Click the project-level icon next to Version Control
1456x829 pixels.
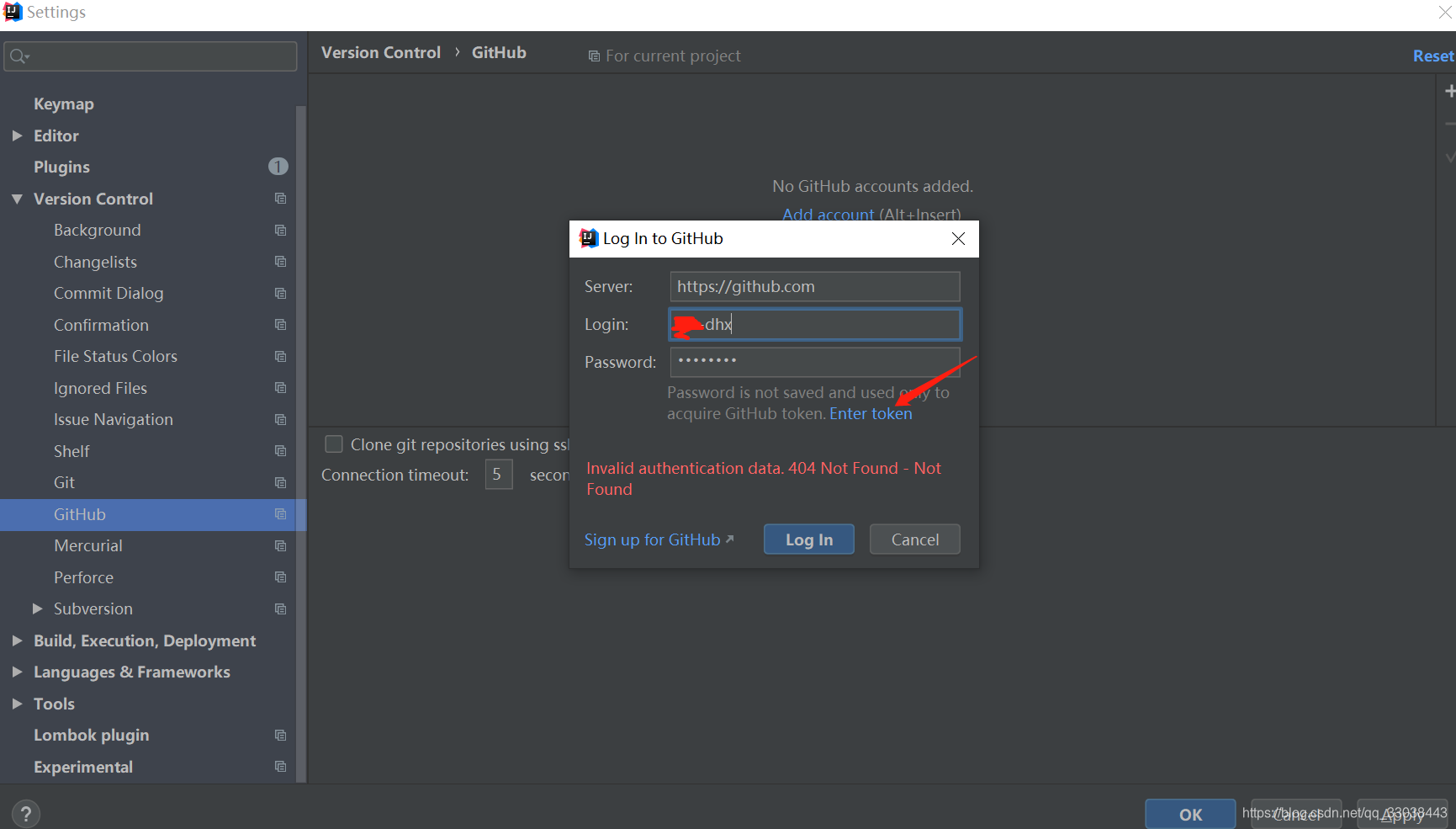click(280, 199)
